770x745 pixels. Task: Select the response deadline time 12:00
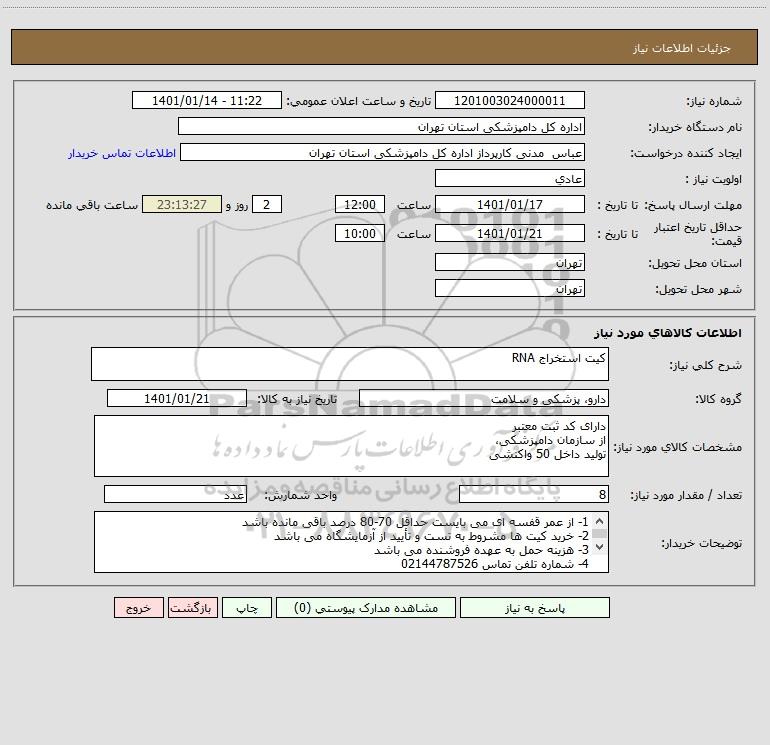(x=359, y=204)
